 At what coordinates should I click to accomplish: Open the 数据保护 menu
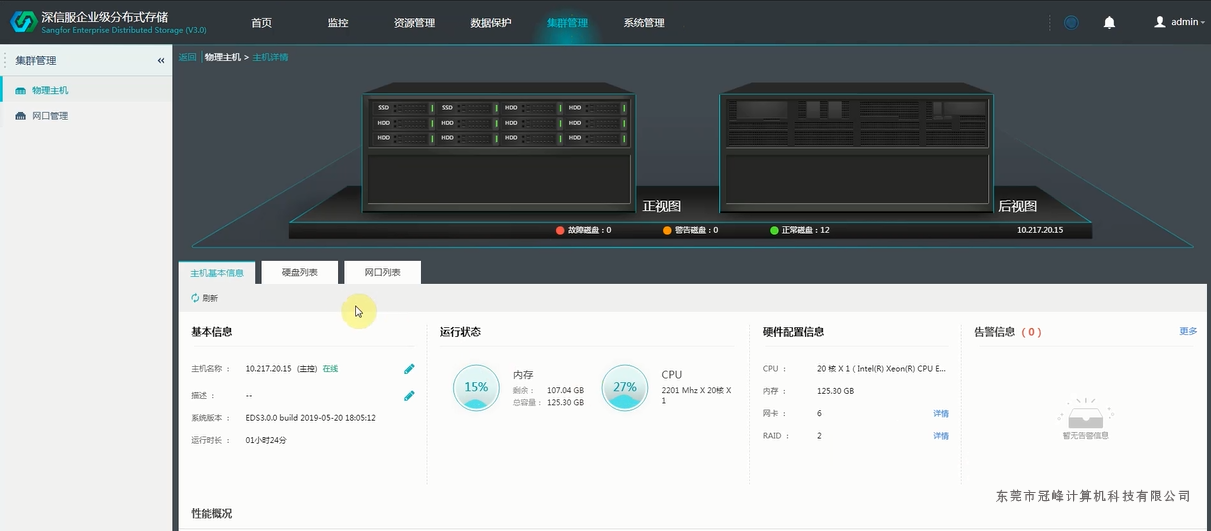[x=491, y=22]
